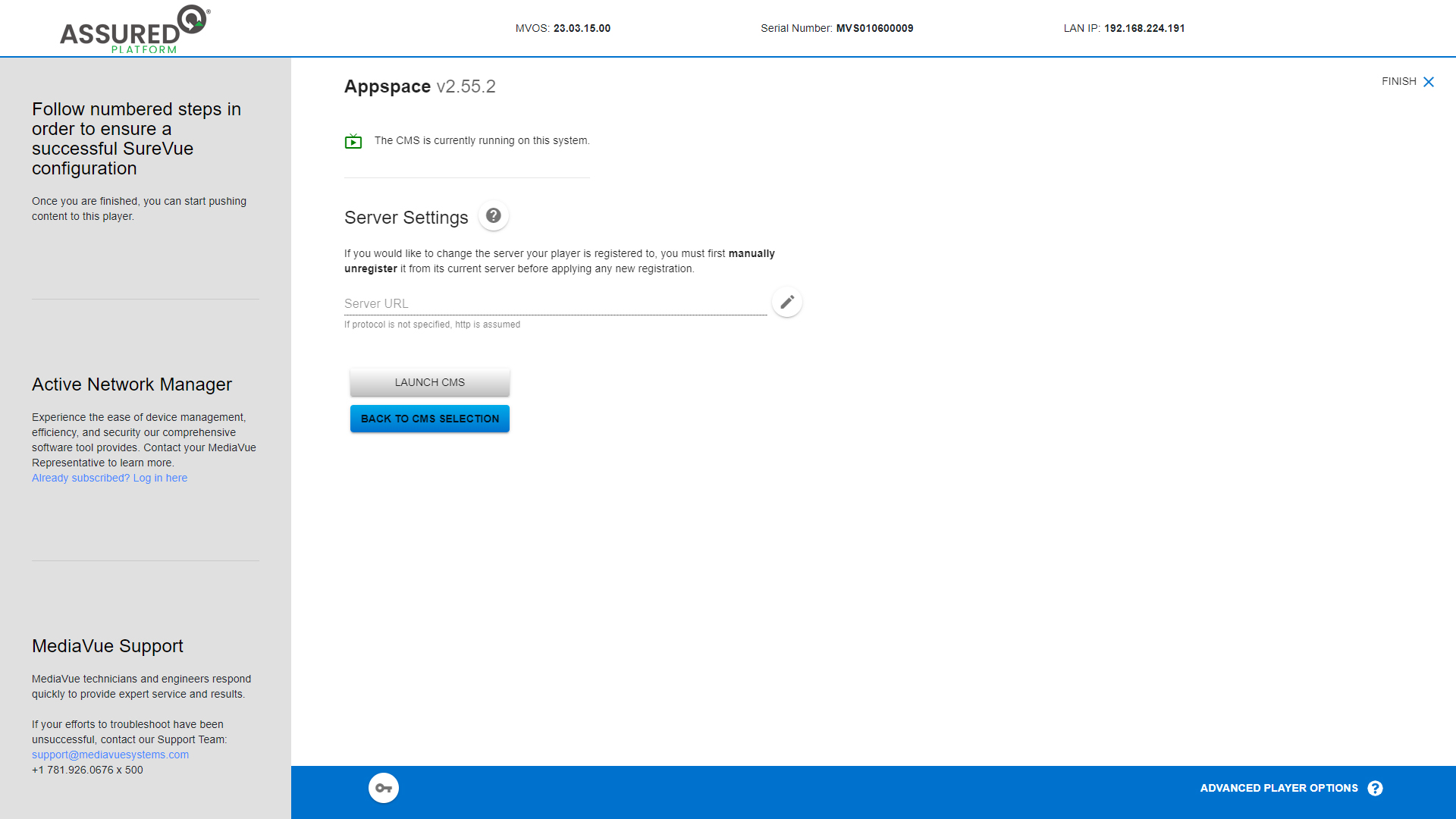Click Back to CMS Selection button

click(x=430, y=419)
